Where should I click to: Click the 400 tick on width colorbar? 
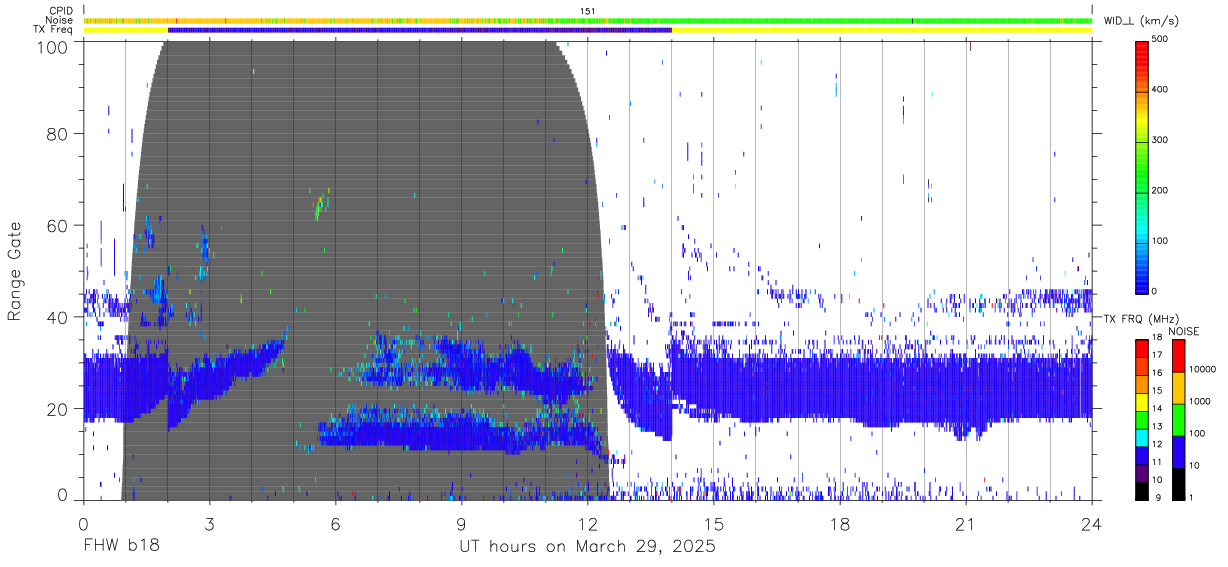click(1160, 90)
